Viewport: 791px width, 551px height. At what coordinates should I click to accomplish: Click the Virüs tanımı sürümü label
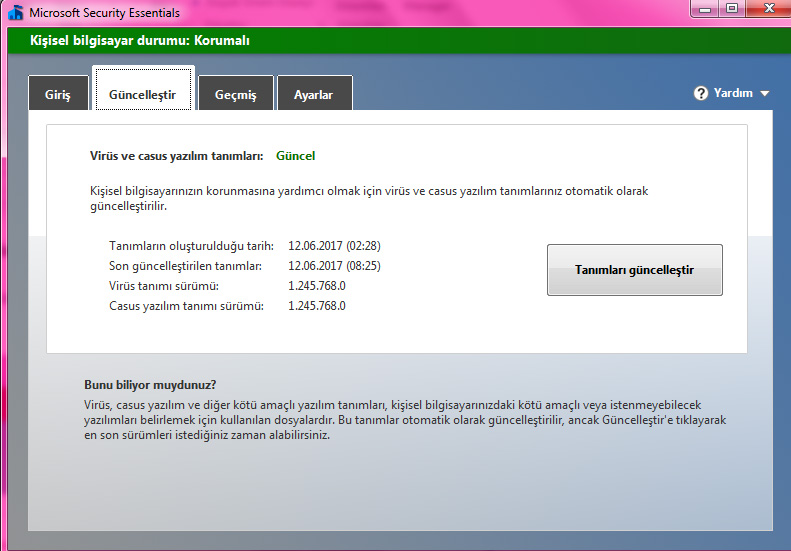pyautogui.click(x=164, y=286)
